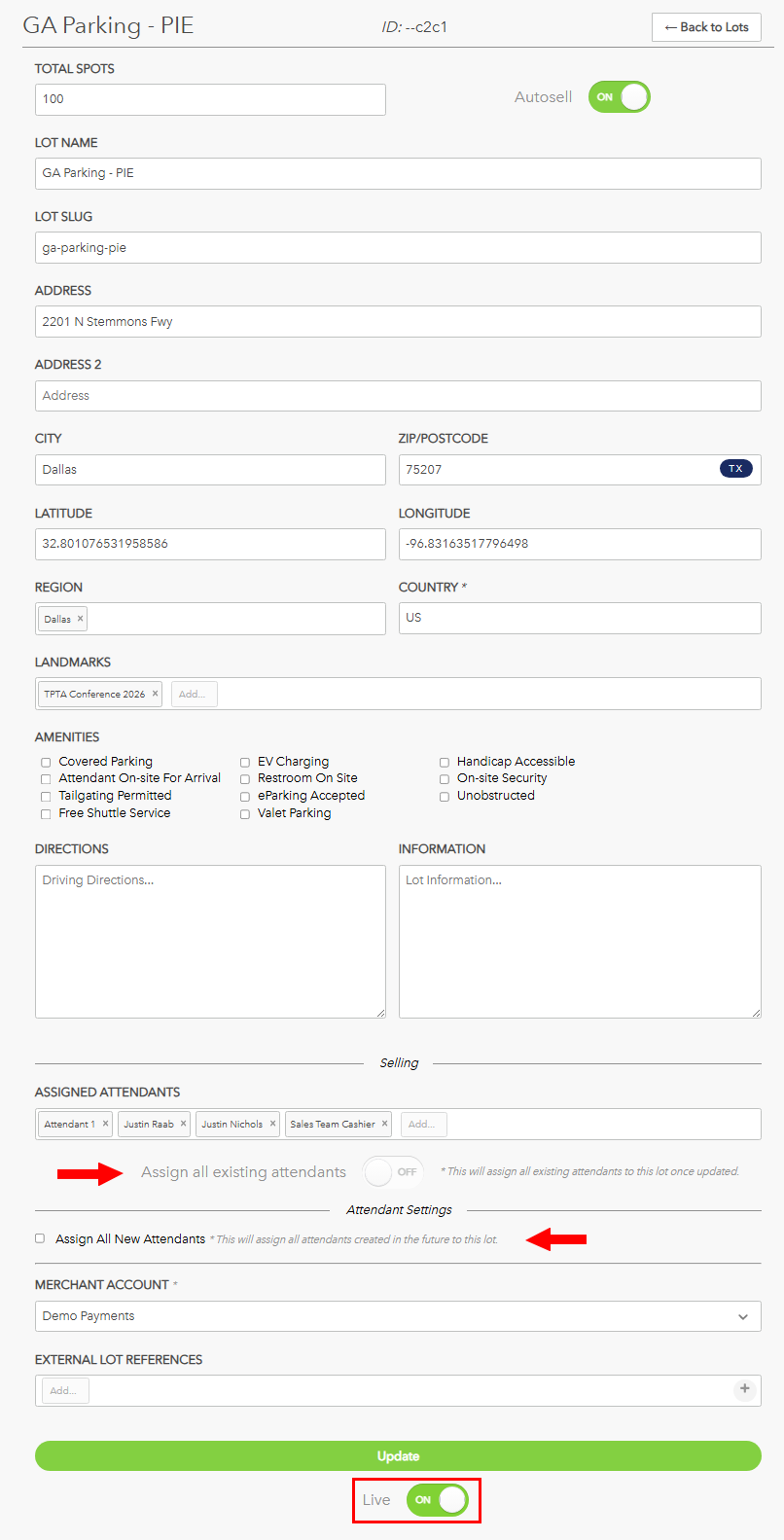Remove Sales Team Cashier attendant tag
The height and width of the screenshot is (1540, 784).
[x=384, y=1124]
